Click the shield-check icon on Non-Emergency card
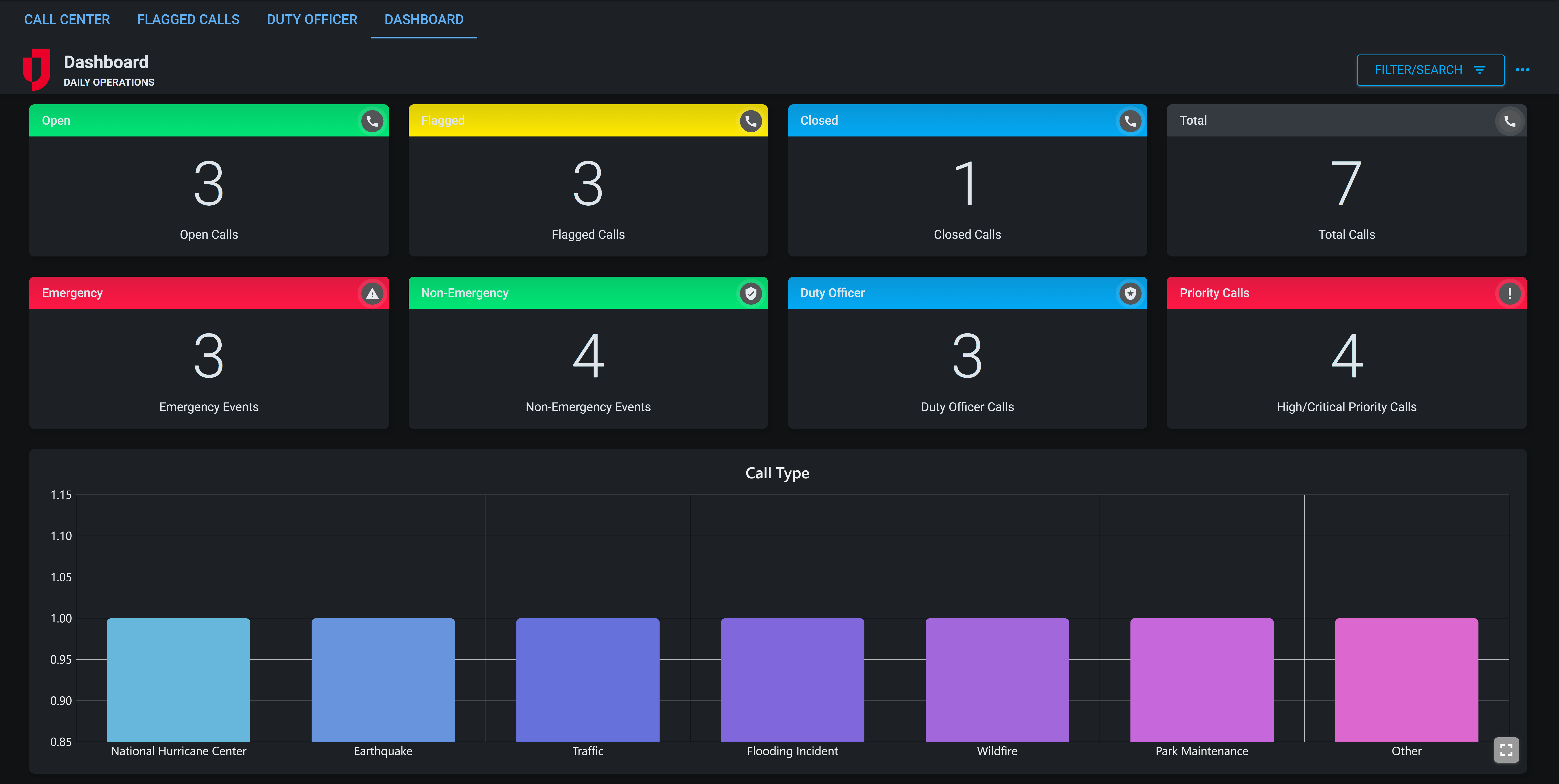The height and width of the screenshot is (784, 1559). click(751, 293)
